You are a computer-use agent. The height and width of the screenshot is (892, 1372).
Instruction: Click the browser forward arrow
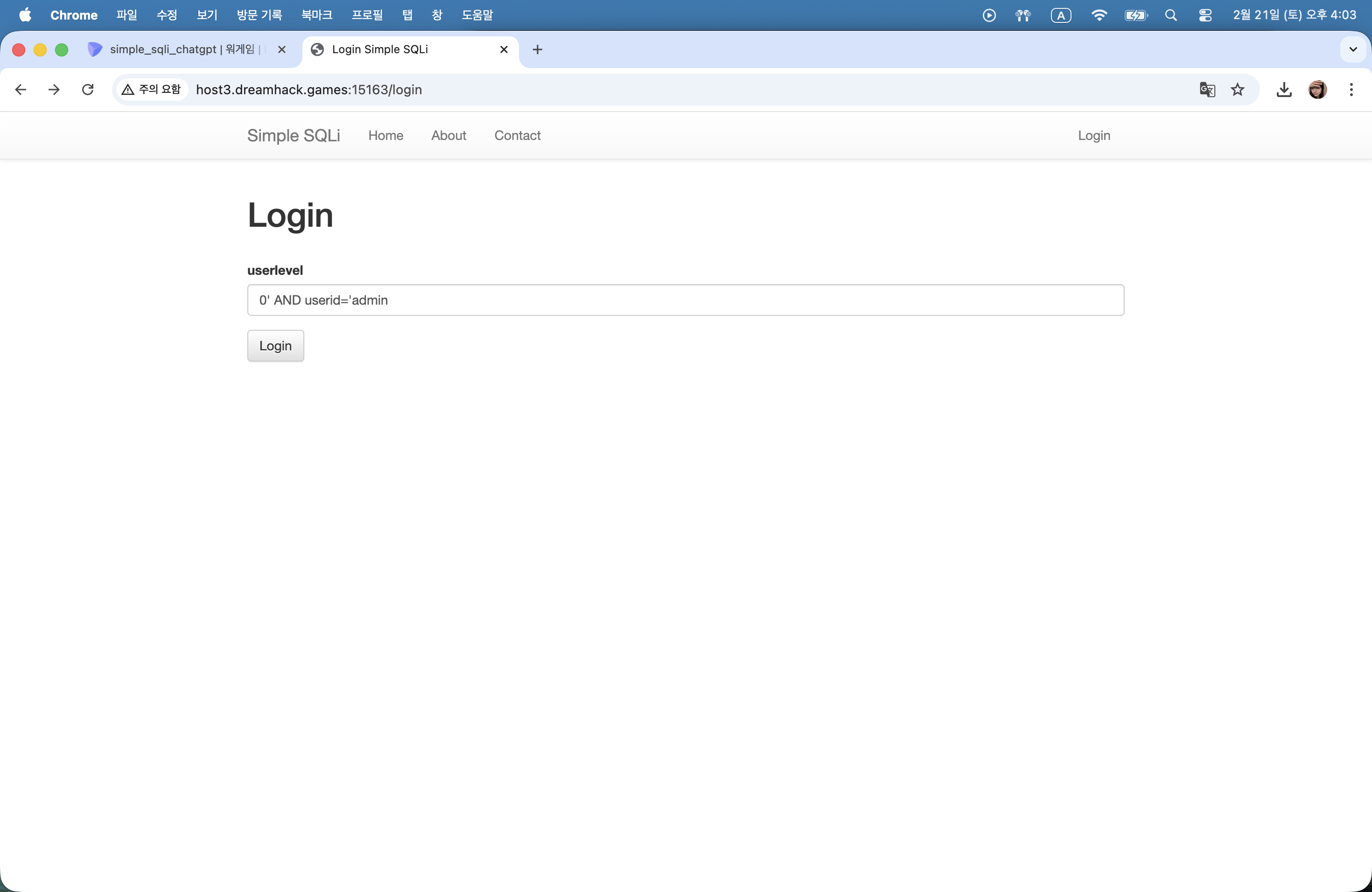tap(54, 89)
